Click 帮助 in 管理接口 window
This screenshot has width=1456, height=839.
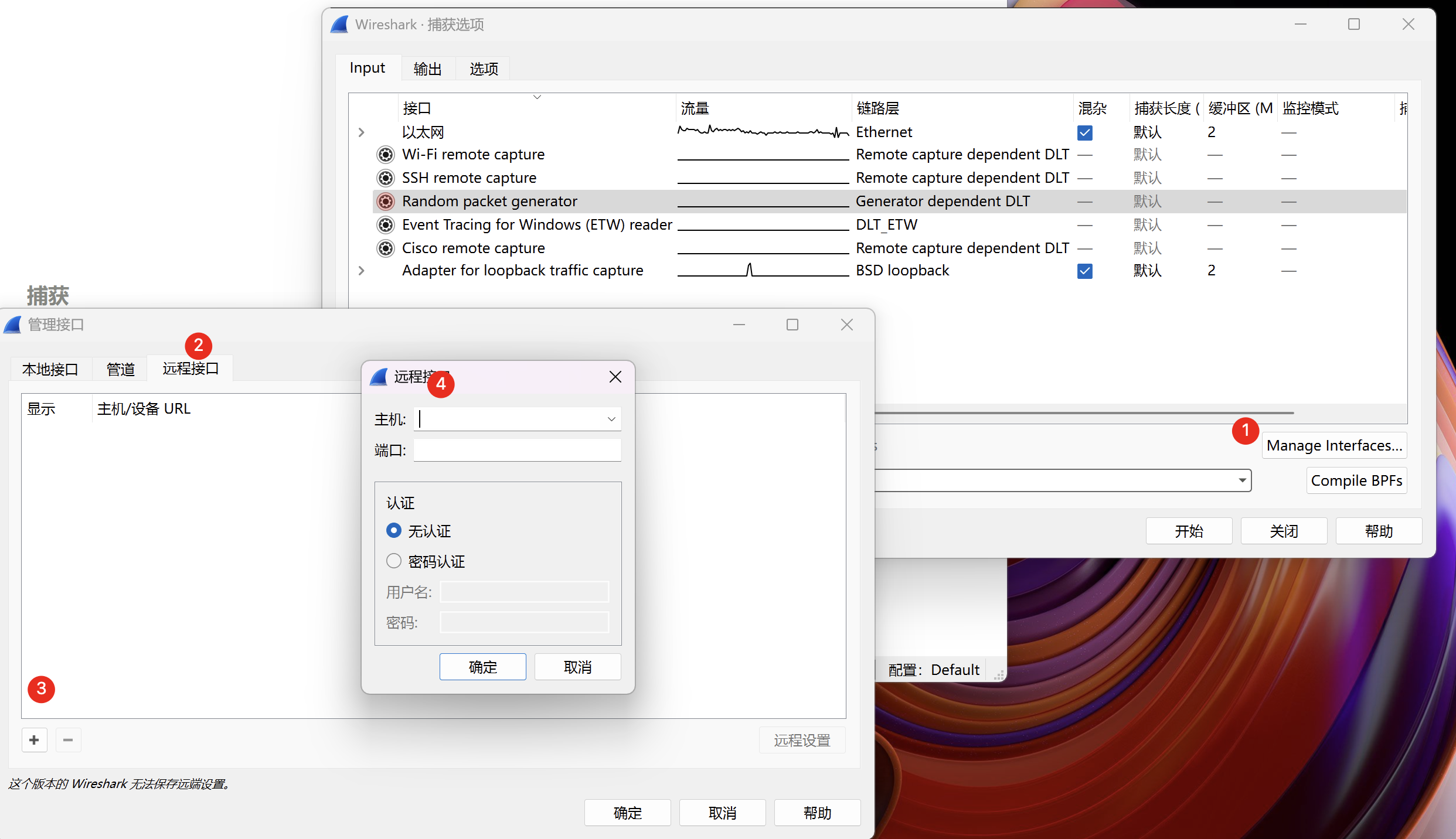(818, 813)
